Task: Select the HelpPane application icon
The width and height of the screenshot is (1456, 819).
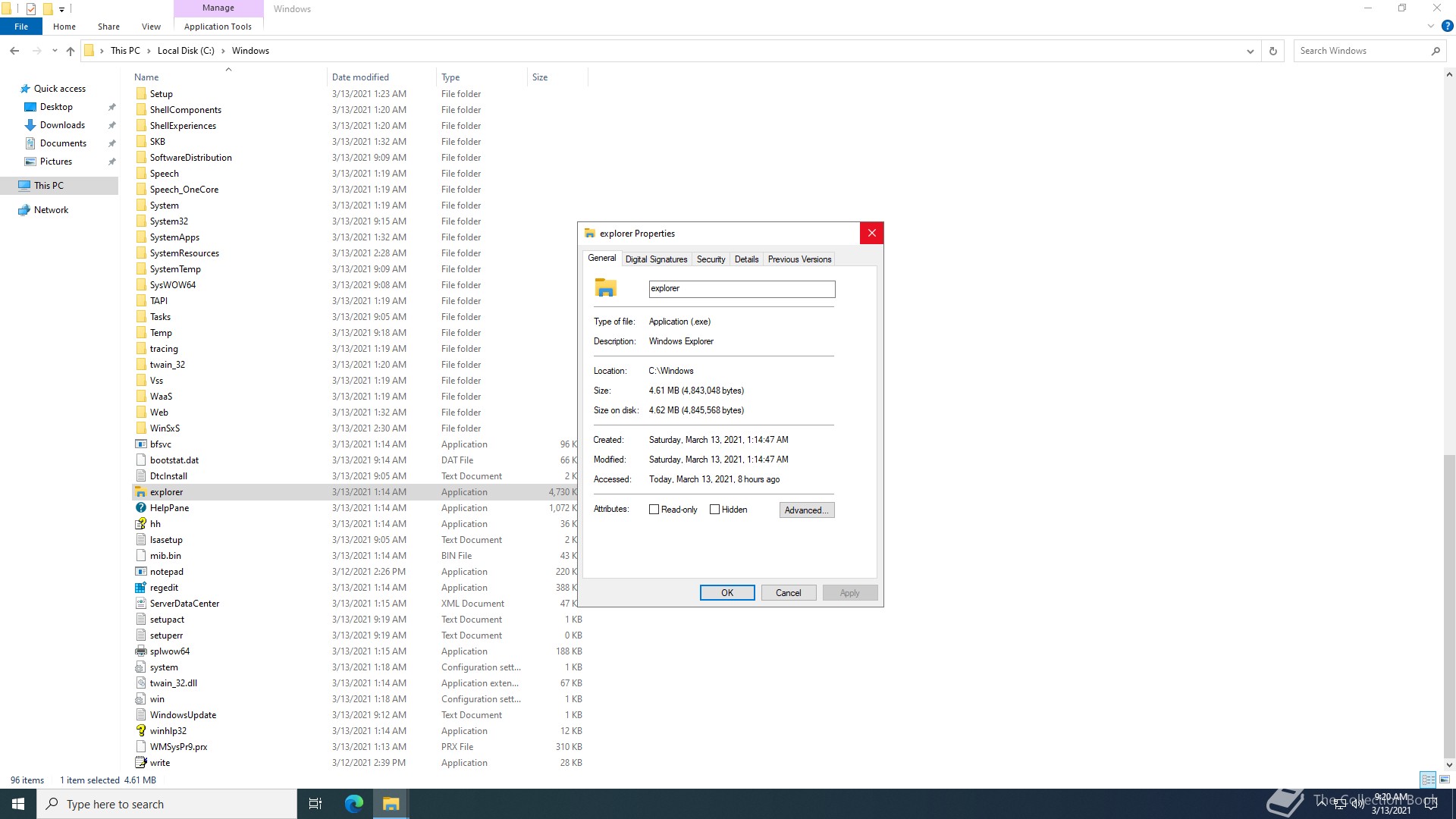Action: tap(141, 508)
